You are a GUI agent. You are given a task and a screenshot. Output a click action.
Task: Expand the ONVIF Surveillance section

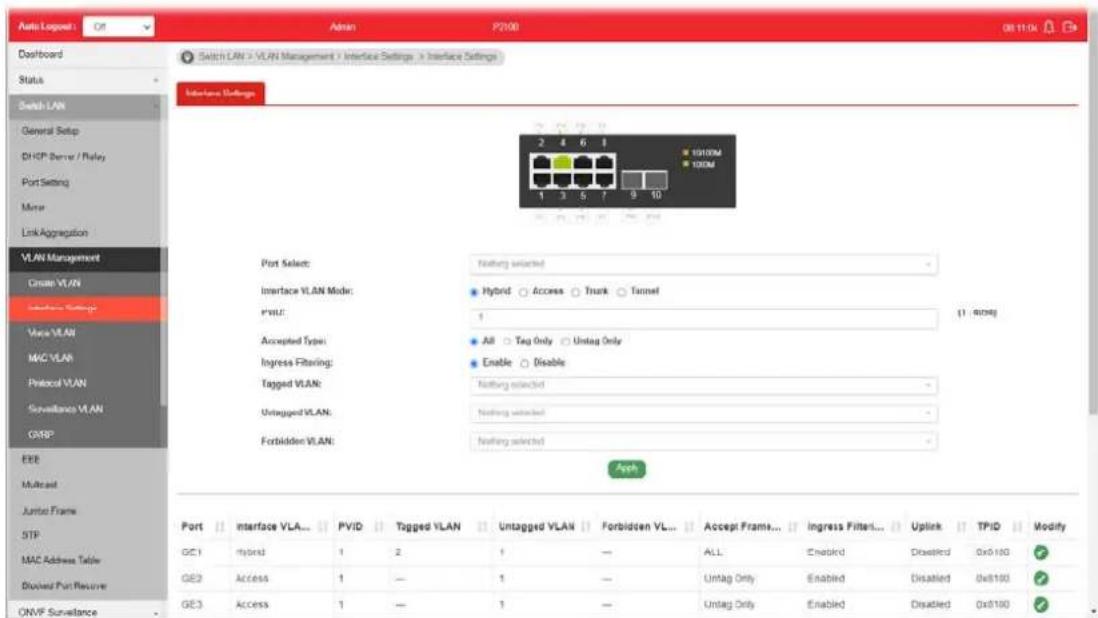click(x=84, y=612)
